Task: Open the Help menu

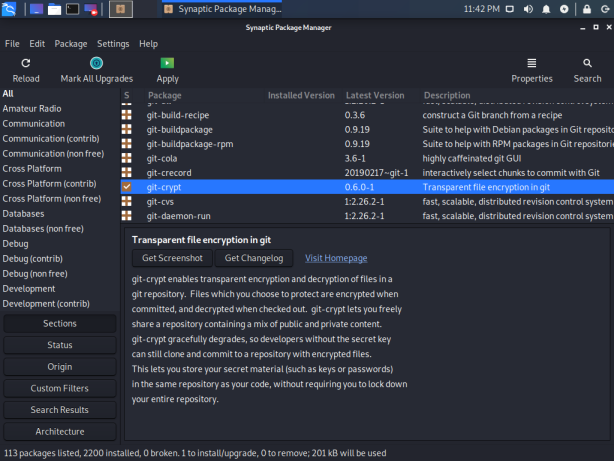Action: point(148,44)
